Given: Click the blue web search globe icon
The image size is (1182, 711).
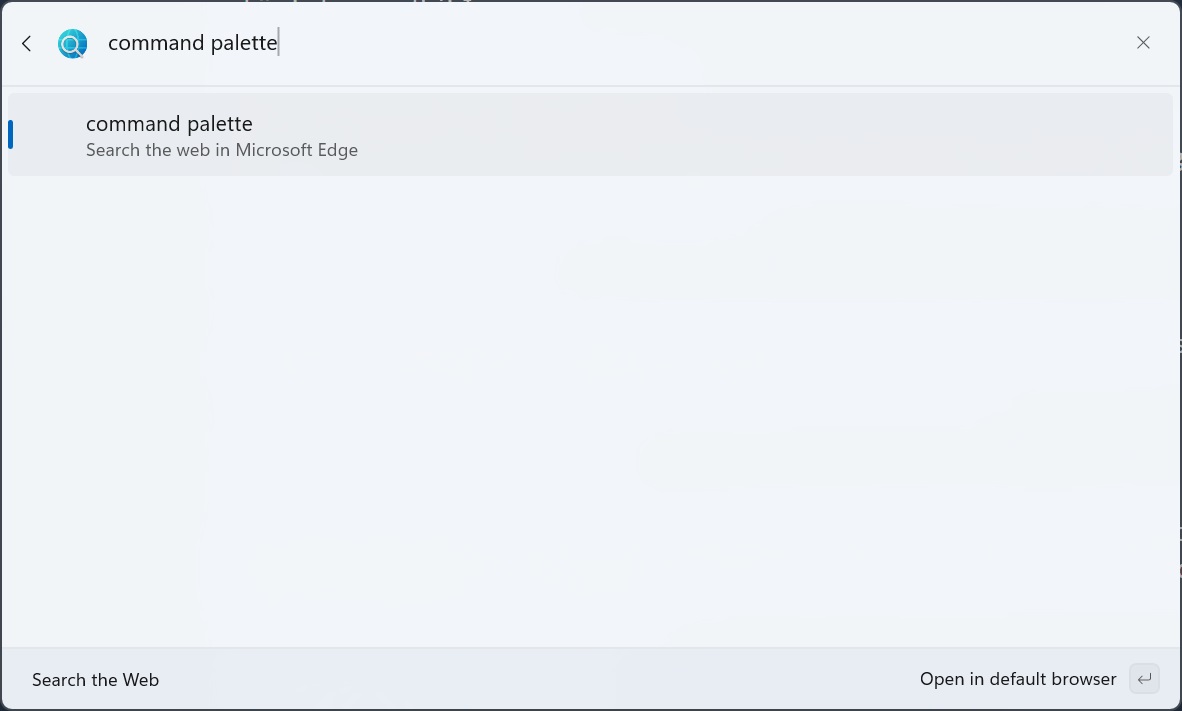Looking at the screenshot, I should coord(72,44).
